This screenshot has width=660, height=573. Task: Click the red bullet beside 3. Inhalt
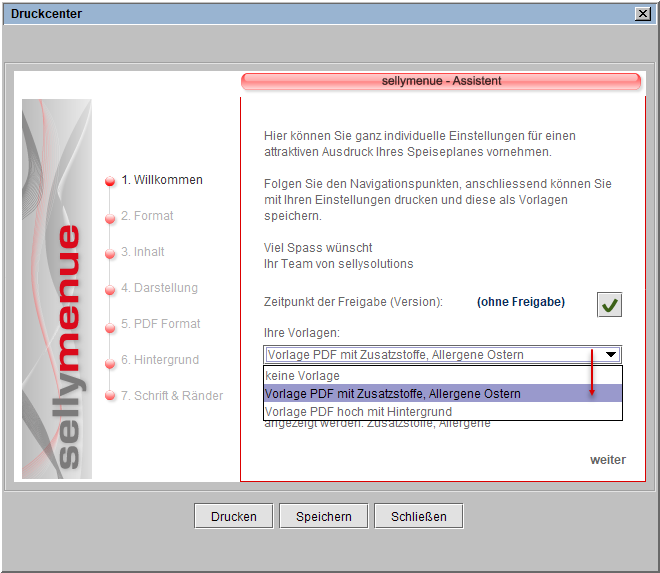(x=110, y=253)
